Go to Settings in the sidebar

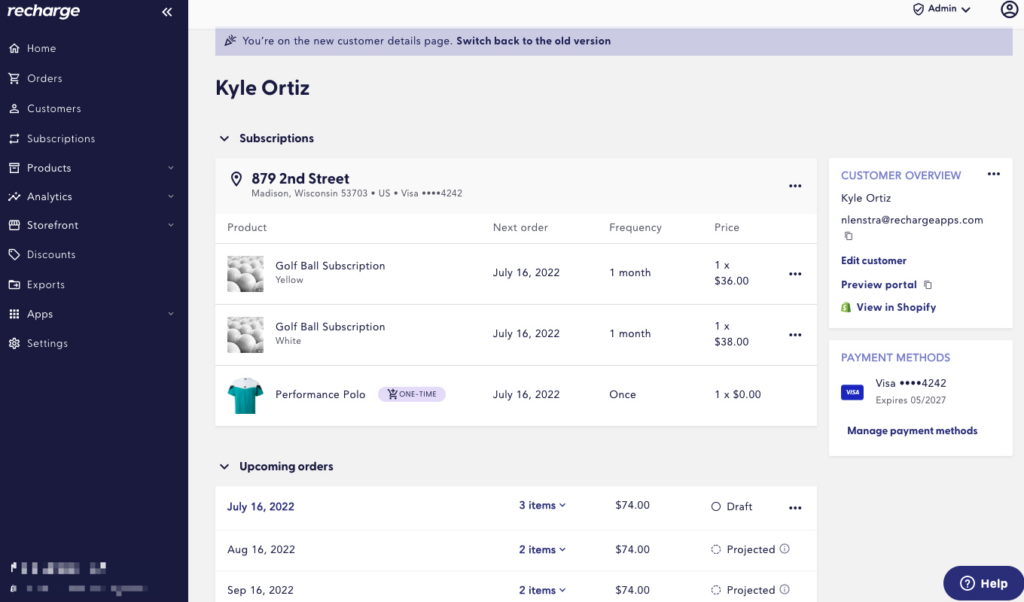(45, 343)
